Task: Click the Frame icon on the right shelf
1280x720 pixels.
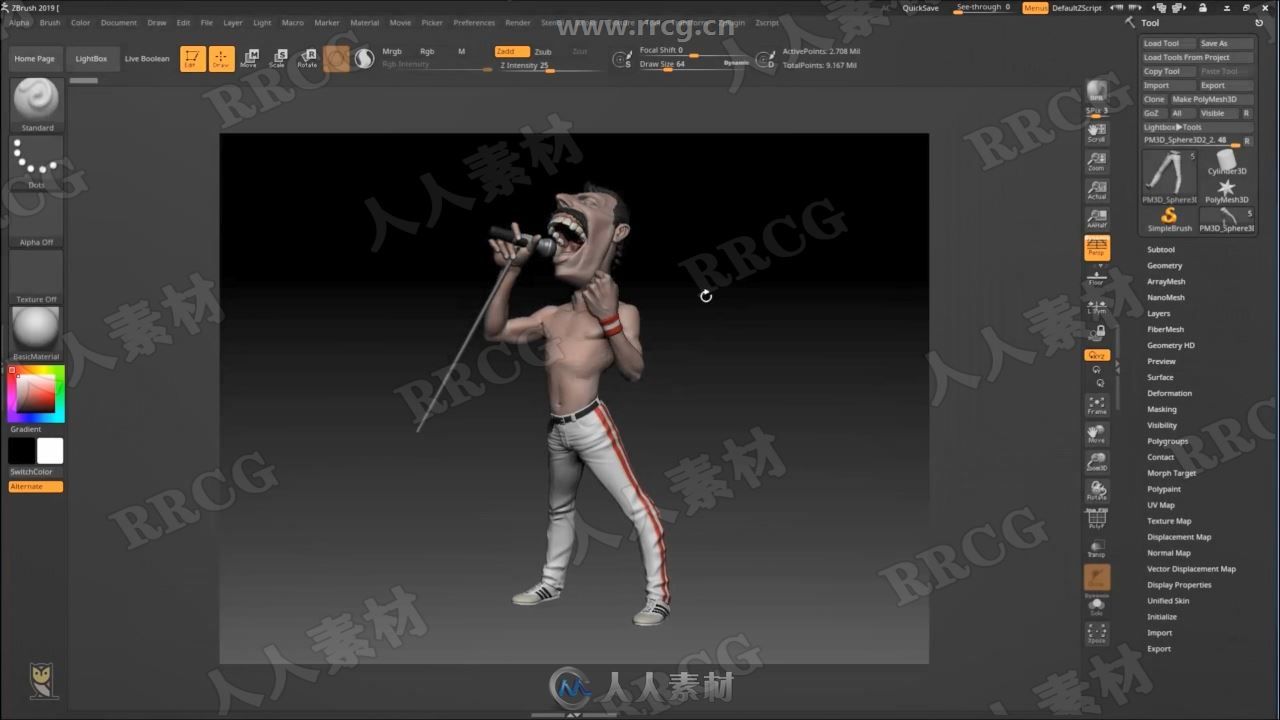Action: (x=1097, y=405)
